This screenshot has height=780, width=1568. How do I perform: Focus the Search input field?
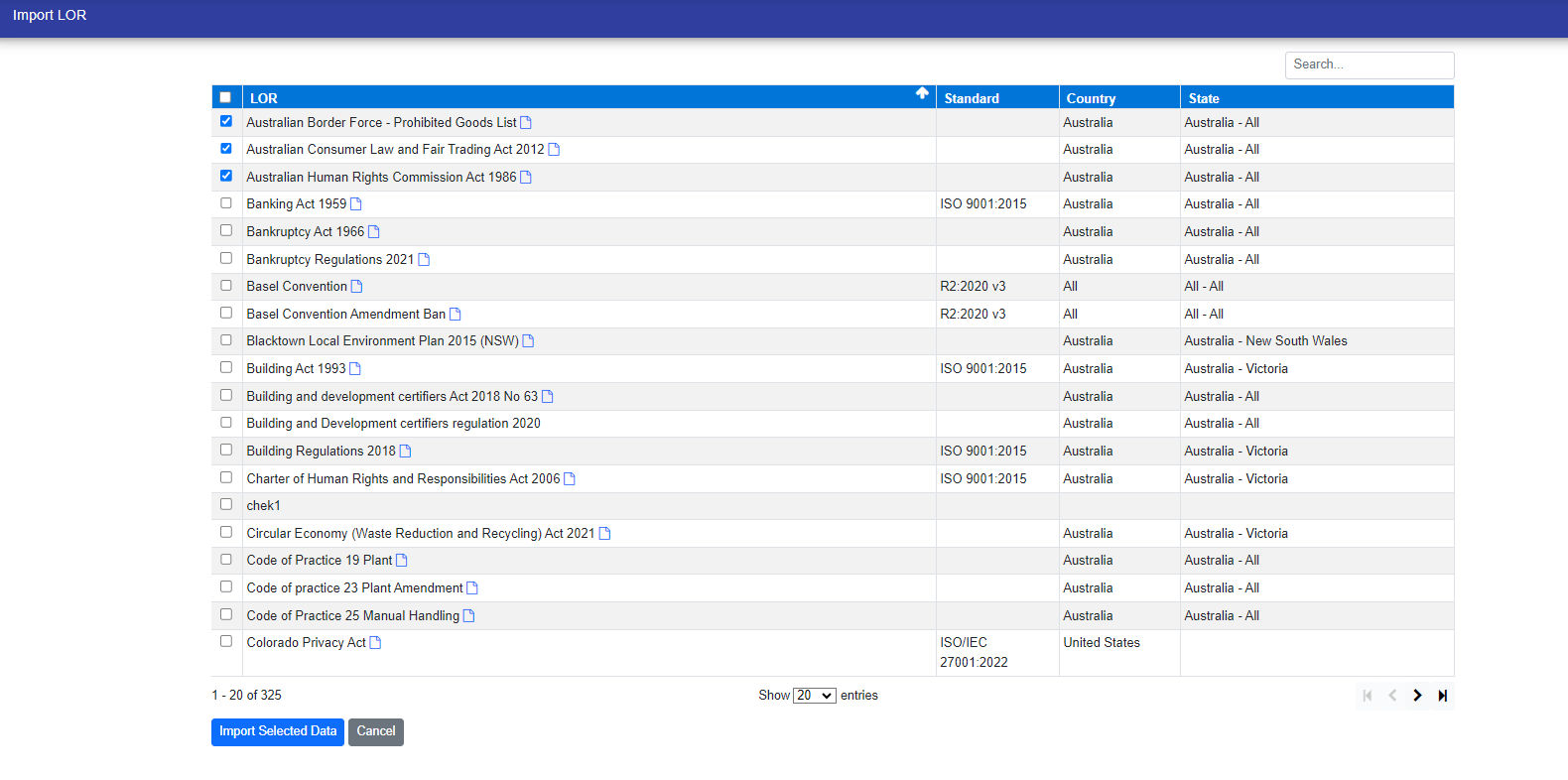pos(1369,65)
